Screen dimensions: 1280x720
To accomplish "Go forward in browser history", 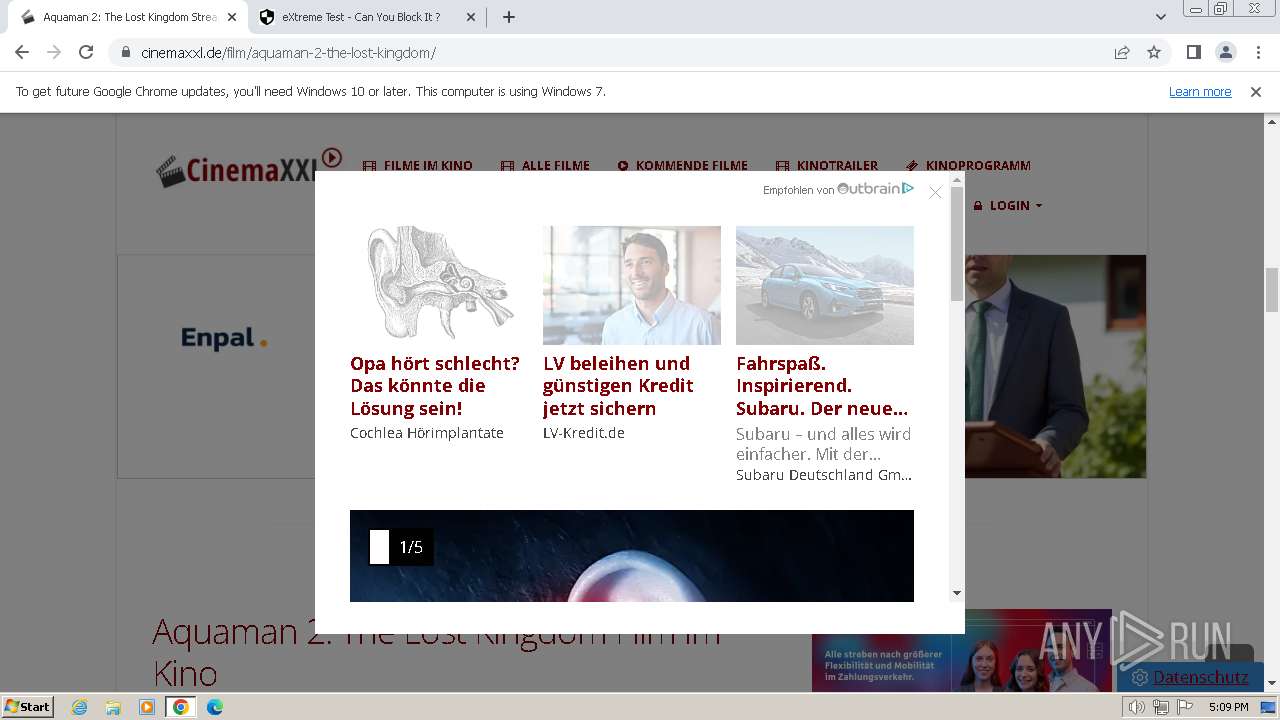I will pos(54,53).
